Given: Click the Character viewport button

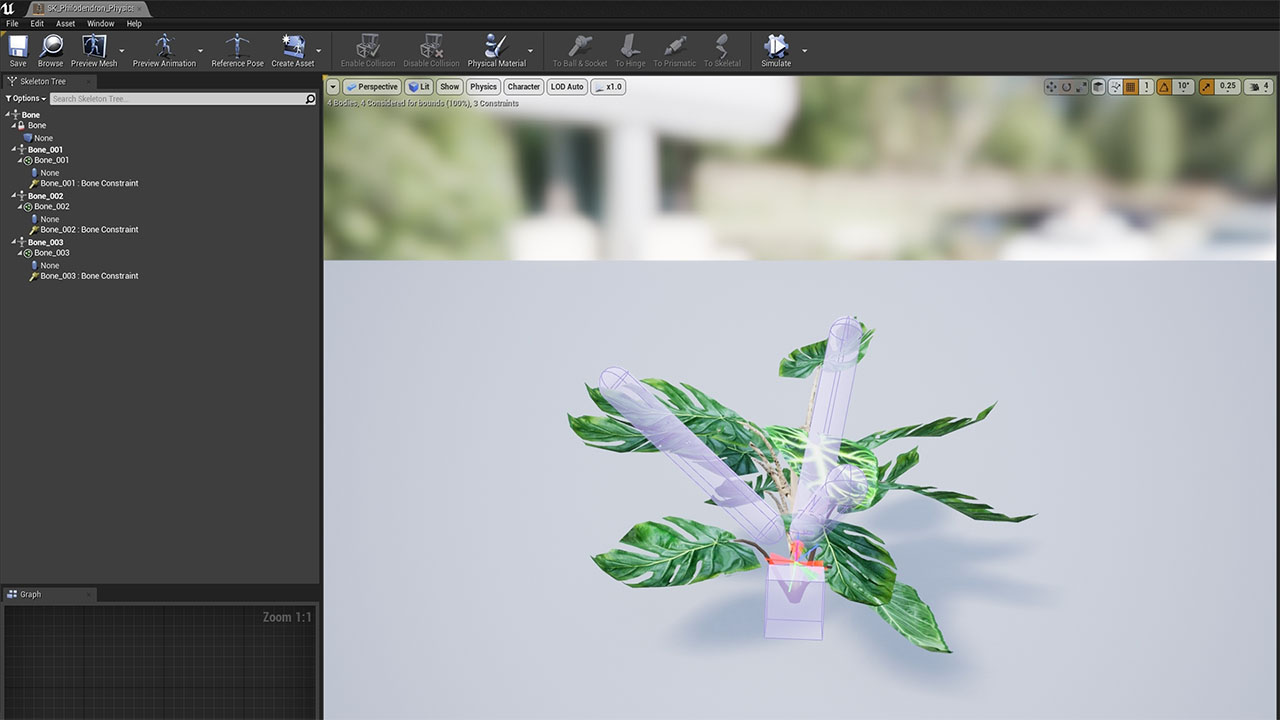Looking at the screenshot, I should 523,87.
